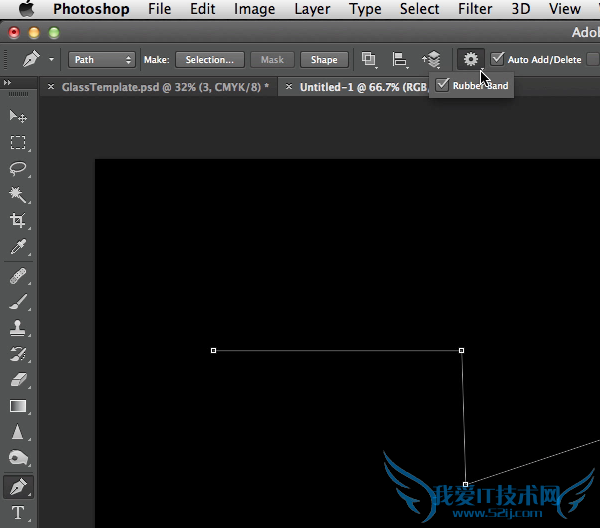Select the Healing Brush tool
The width and height of the screenshot is (600, 528).
tap(18, 276)
